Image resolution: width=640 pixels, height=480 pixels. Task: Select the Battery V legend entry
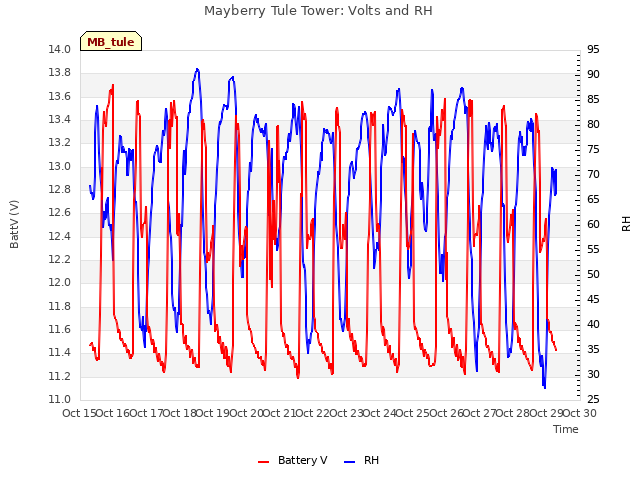(x=292, y=460)
